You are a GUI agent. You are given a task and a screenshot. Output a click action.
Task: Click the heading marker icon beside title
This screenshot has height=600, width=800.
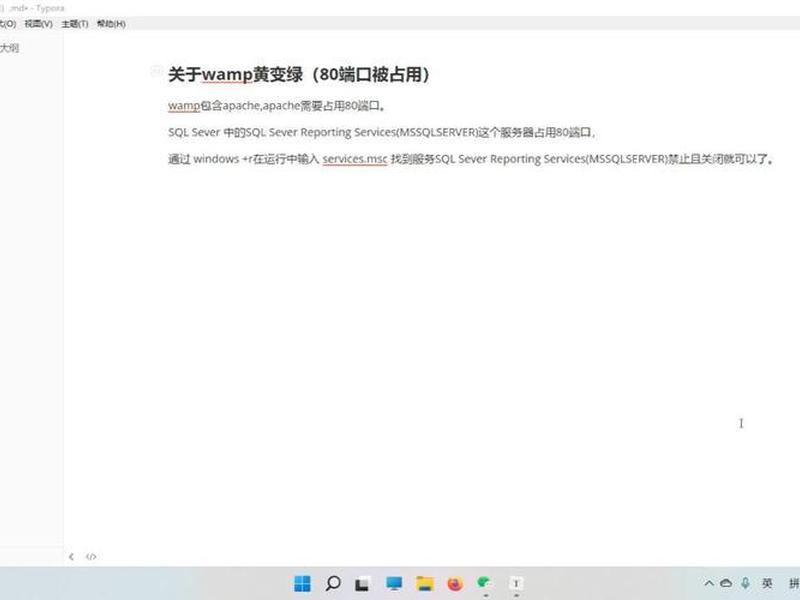coord(157,71)
